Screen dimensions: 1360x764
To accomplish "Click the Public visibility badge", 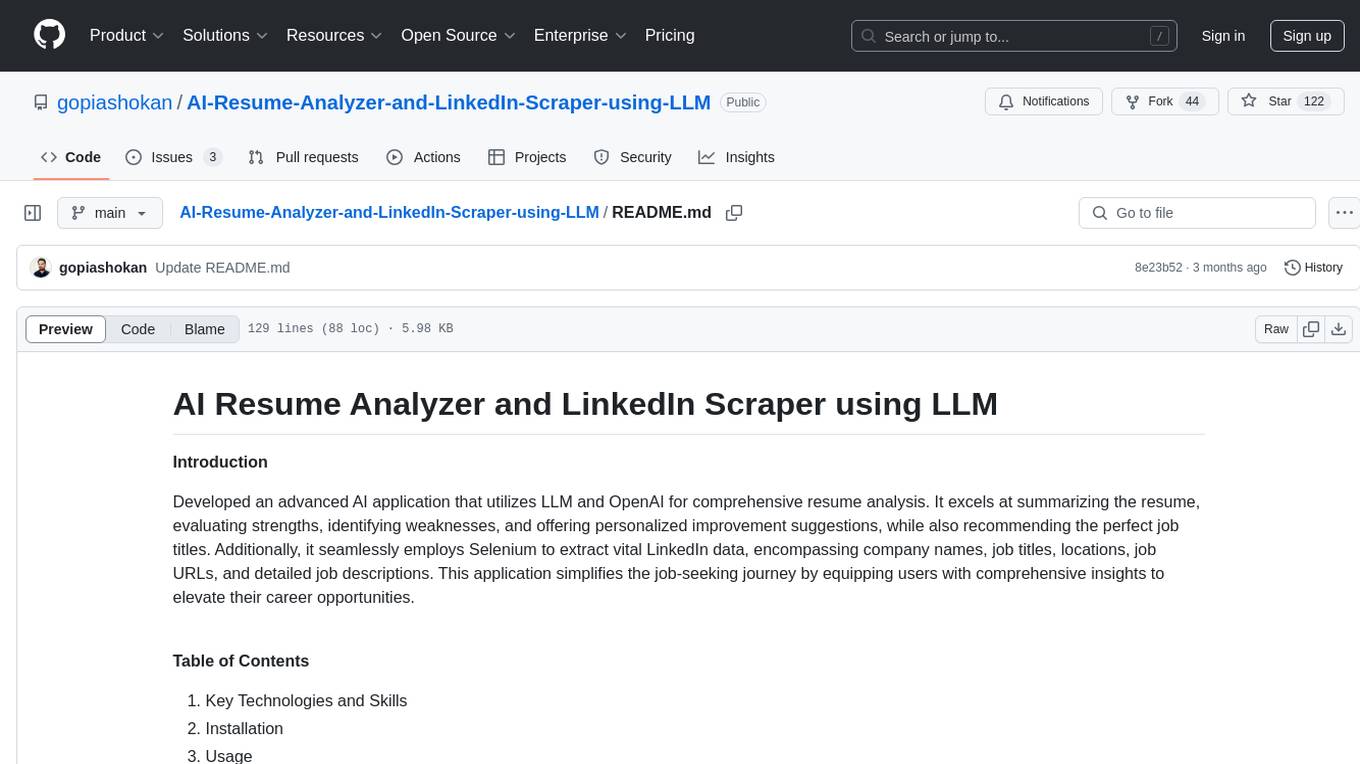I will pos(743,102).
